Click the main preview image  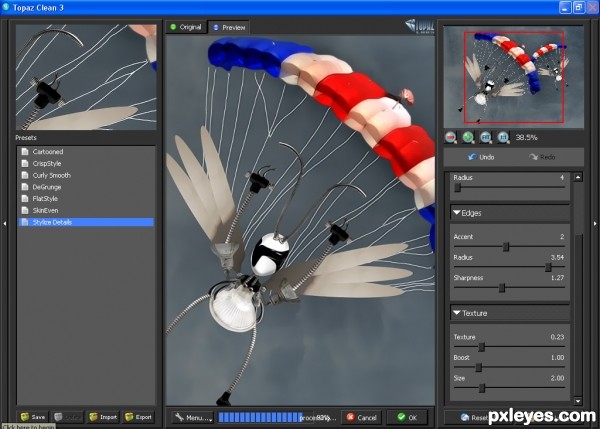(x=300, y=220)
